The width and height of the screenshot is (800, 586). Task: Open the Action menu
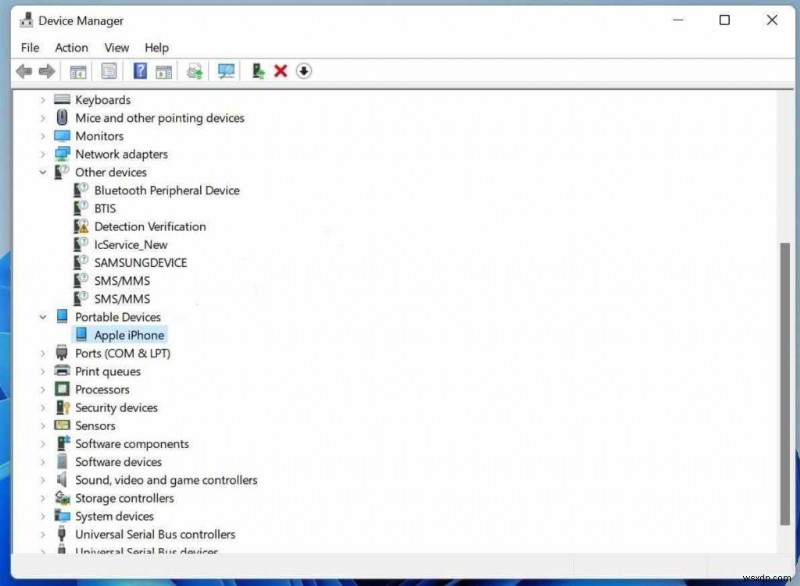tap(71, 47)
